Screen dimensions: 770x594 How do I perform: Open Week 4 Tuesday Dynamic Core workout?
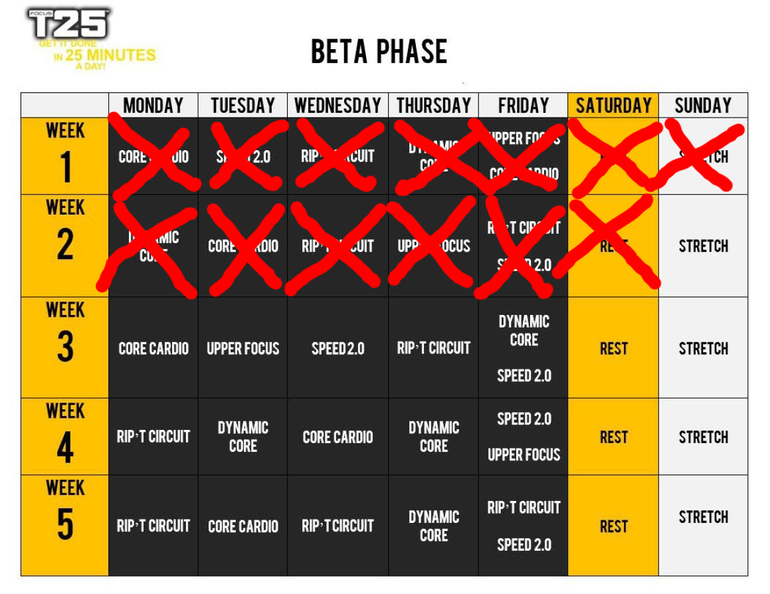click(243, 437)
